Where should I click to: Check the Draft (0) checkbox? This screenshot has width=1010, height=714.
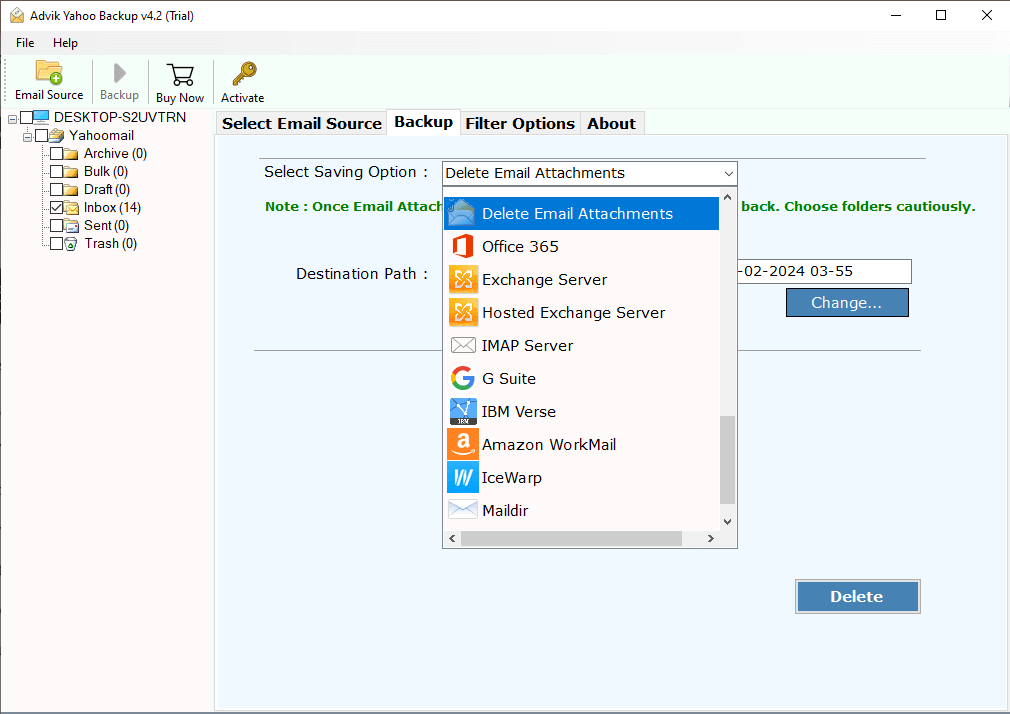click(57, 189)
